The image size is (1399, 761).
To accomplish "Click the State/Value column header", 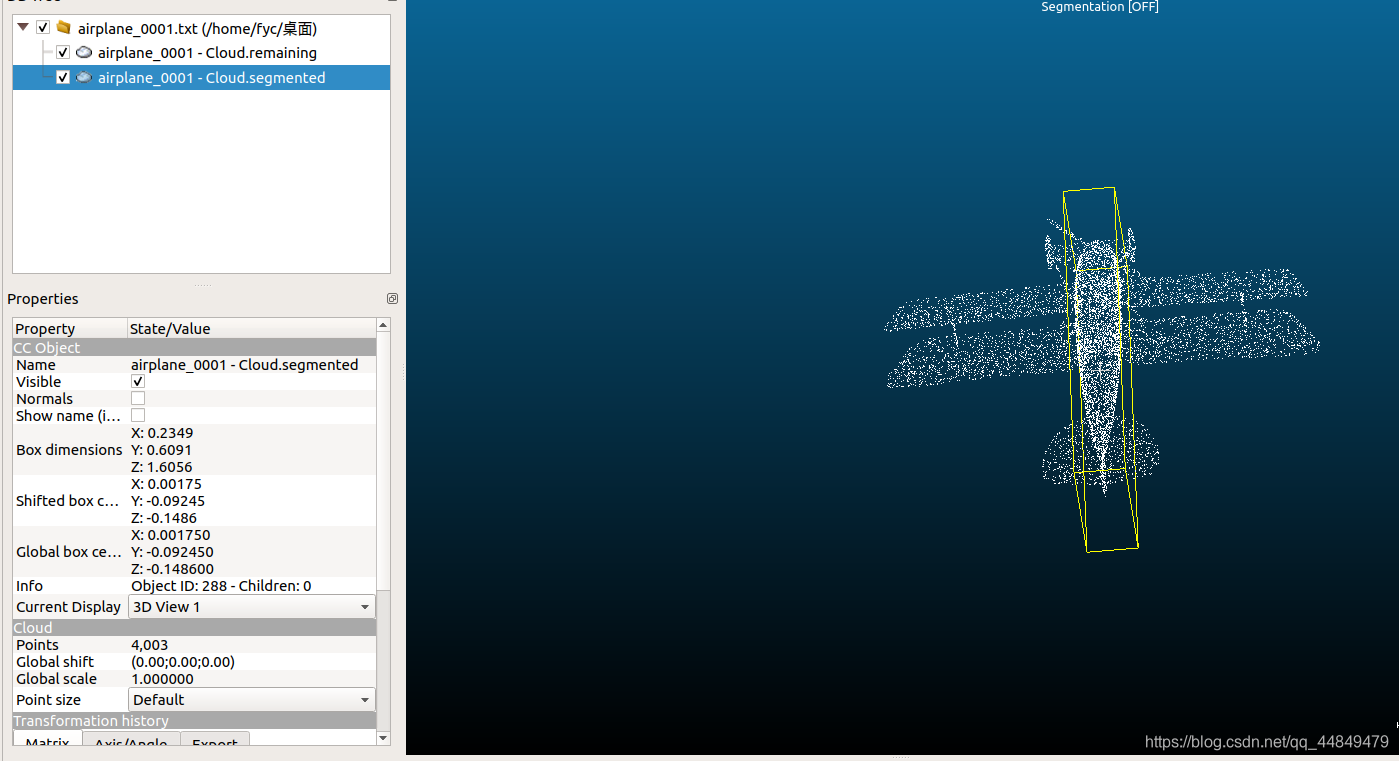I will coord(252,328).
